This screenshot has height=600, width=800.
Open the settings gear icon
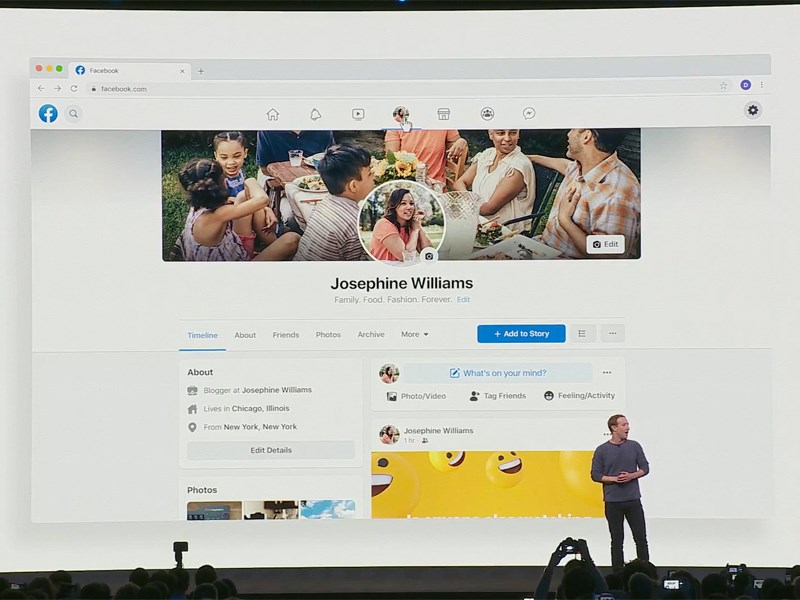pos(753,110)
